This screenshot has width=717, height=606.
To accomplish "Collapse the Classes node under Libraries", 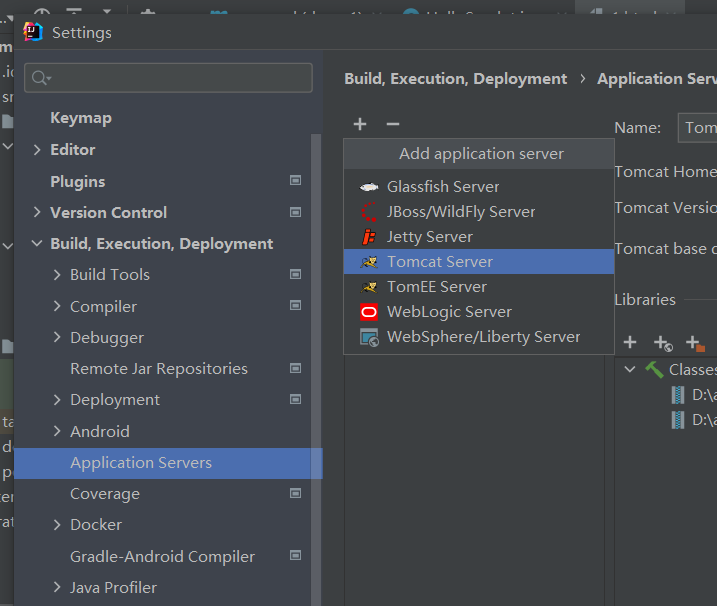I will pos(630,369).
